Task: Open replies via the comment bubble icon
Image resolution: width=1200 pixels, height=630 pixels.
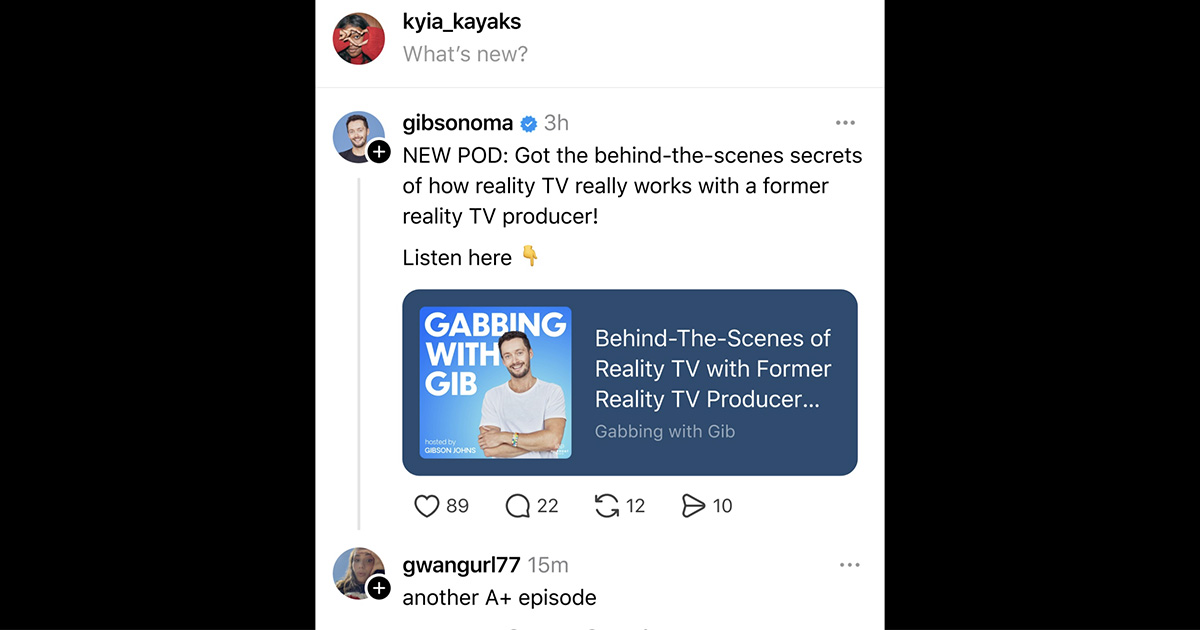Action: coord(518,506)
